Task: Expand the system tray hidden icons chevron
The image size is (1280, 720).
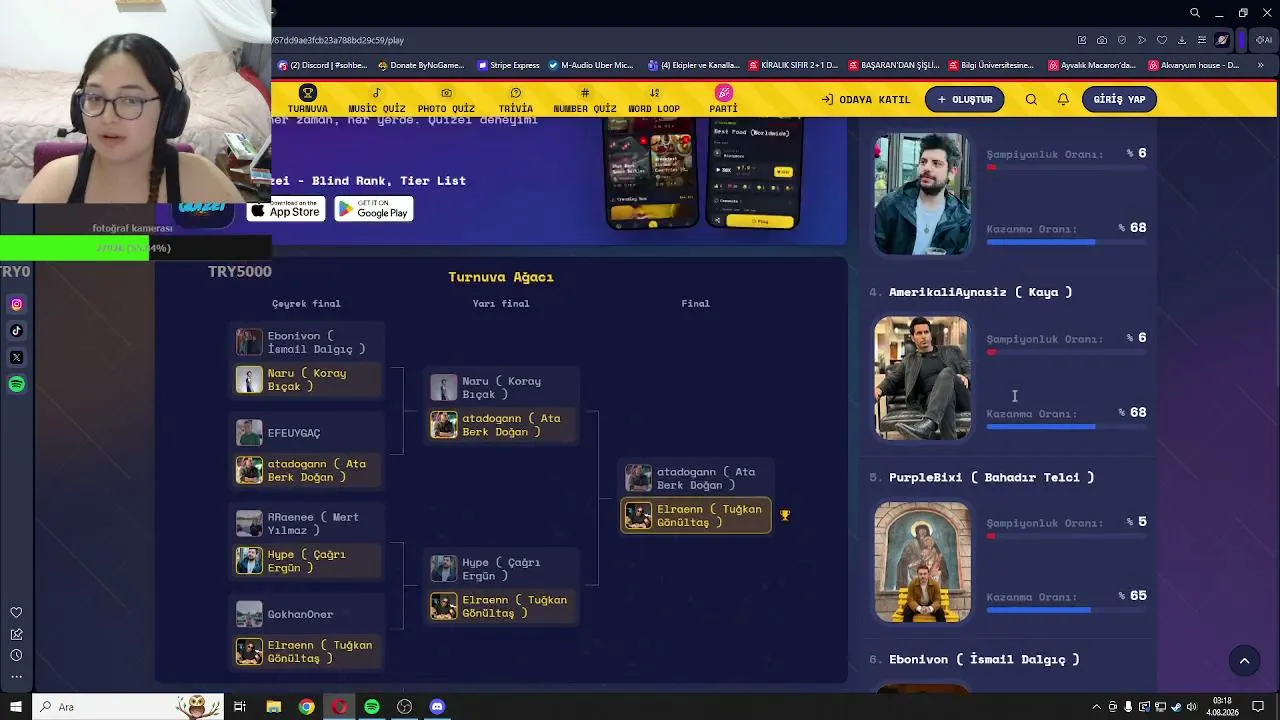Action: pyautogui.click(x=1096, y=707)
